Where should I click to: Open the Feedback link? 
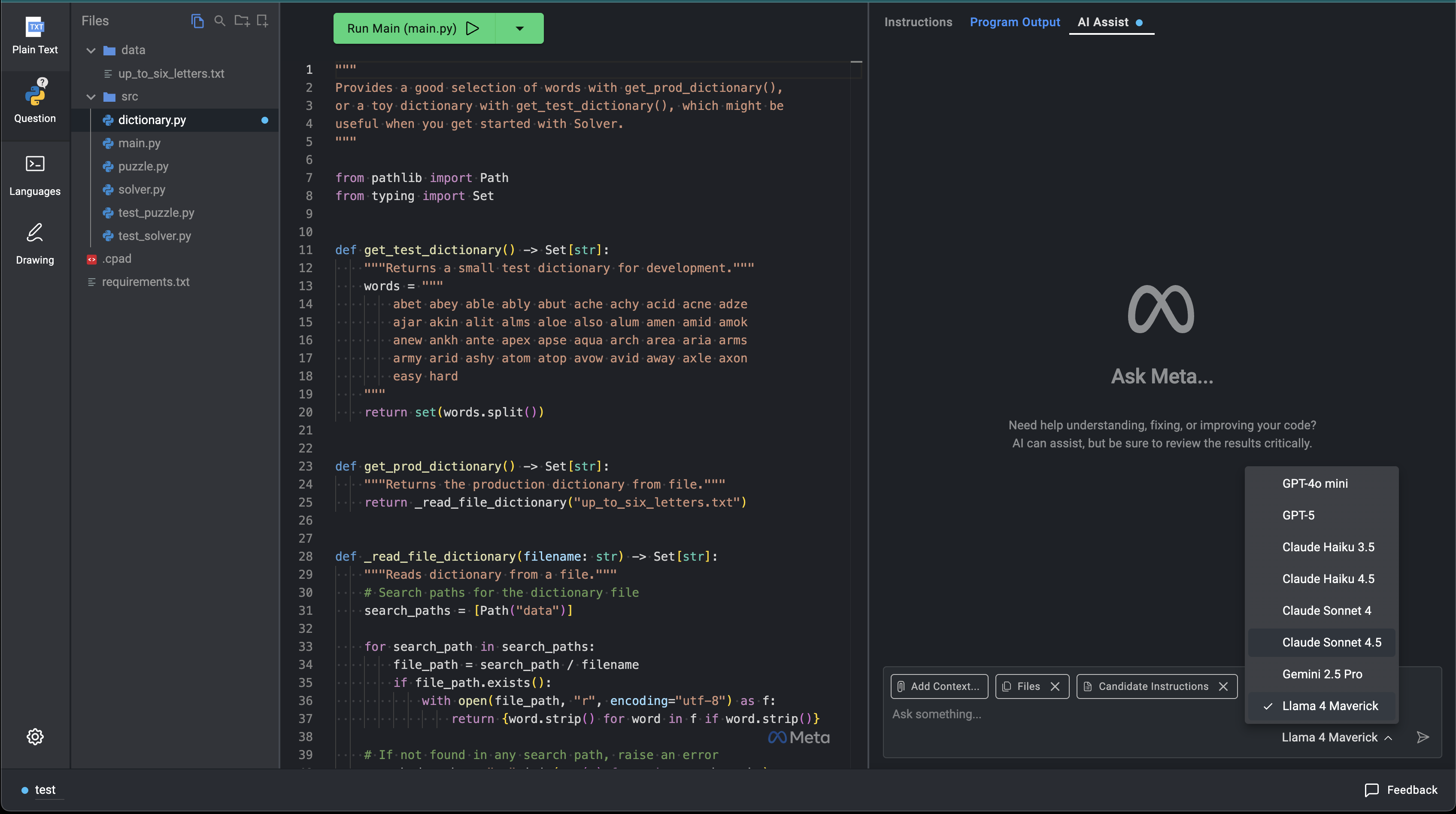click(1401, 790)
